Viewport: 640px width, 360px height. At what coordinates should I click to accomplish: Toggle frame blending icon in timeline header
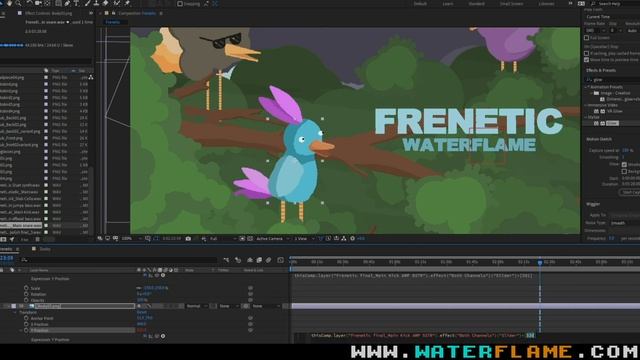pos(259,260)
